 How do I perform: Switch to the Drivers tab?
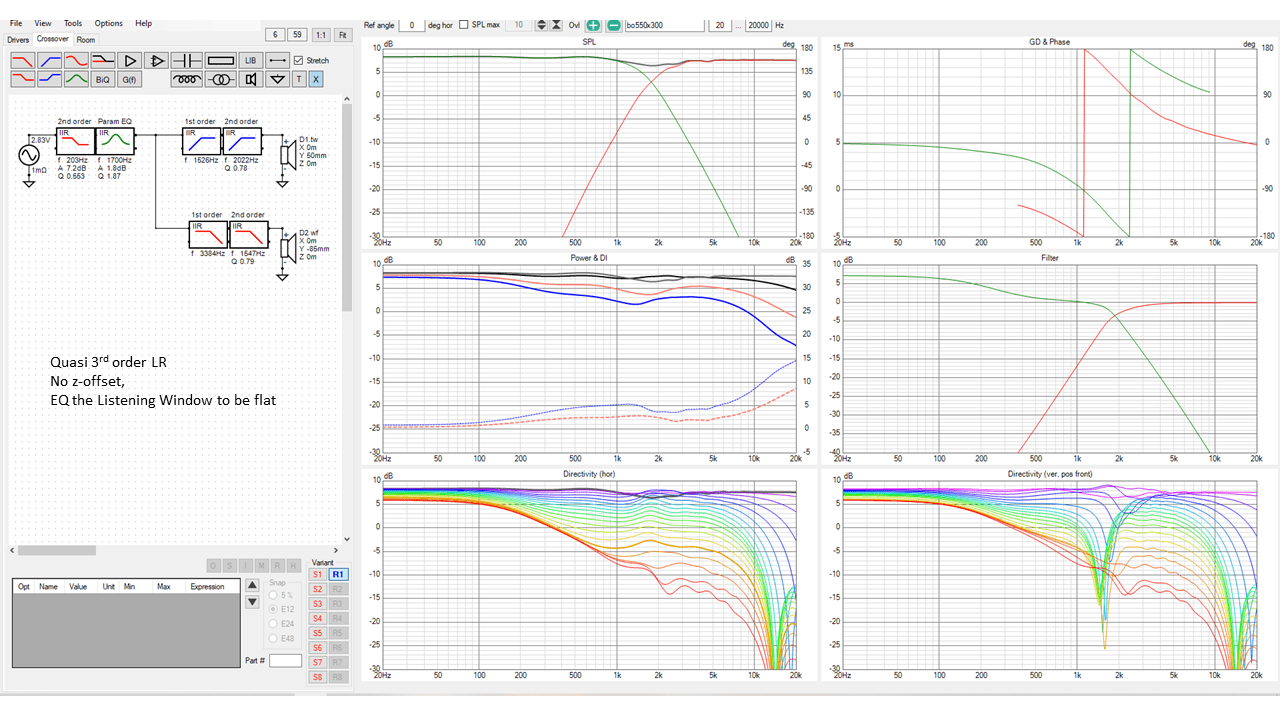[18, 40]
